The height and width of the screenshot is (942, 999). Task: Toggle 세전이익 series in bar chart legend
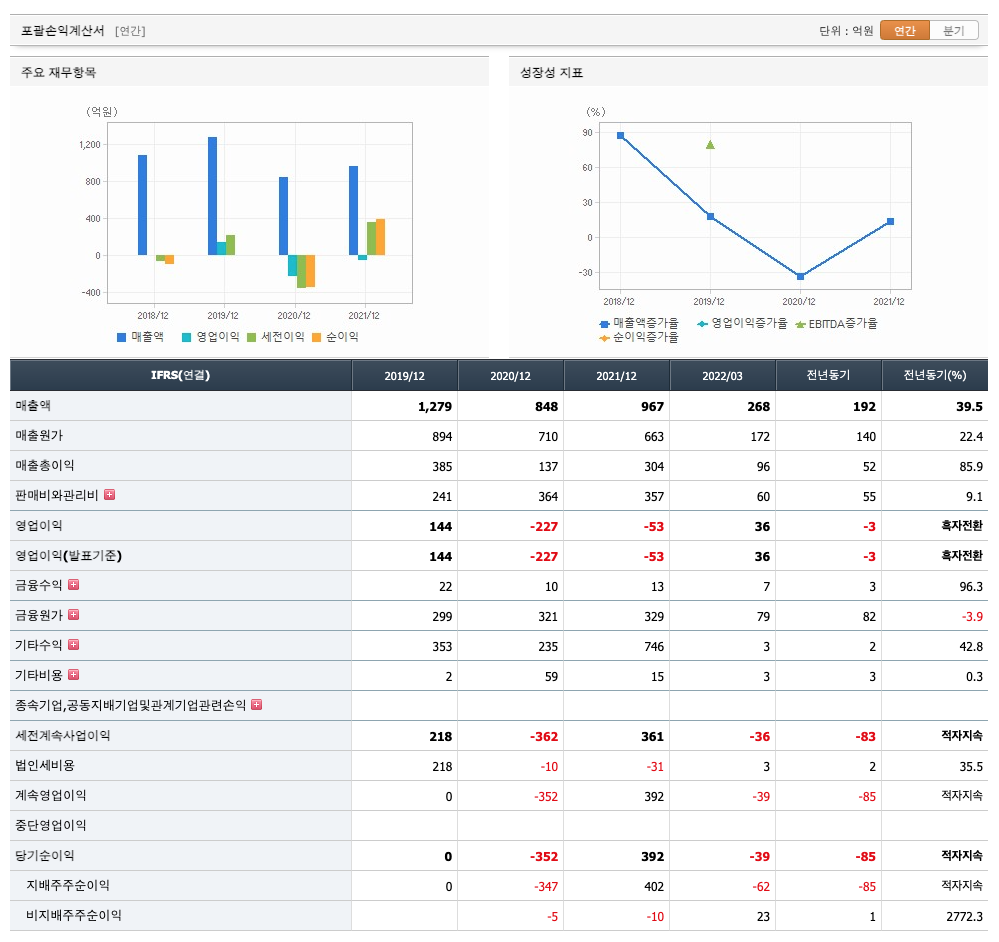click(276, 337)
